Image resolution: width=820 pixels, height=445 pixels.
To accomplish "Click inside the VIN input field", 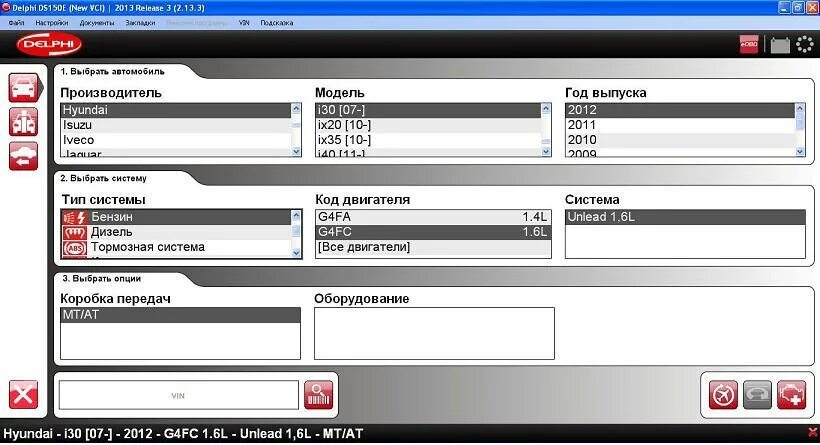I will pos(178,395).
